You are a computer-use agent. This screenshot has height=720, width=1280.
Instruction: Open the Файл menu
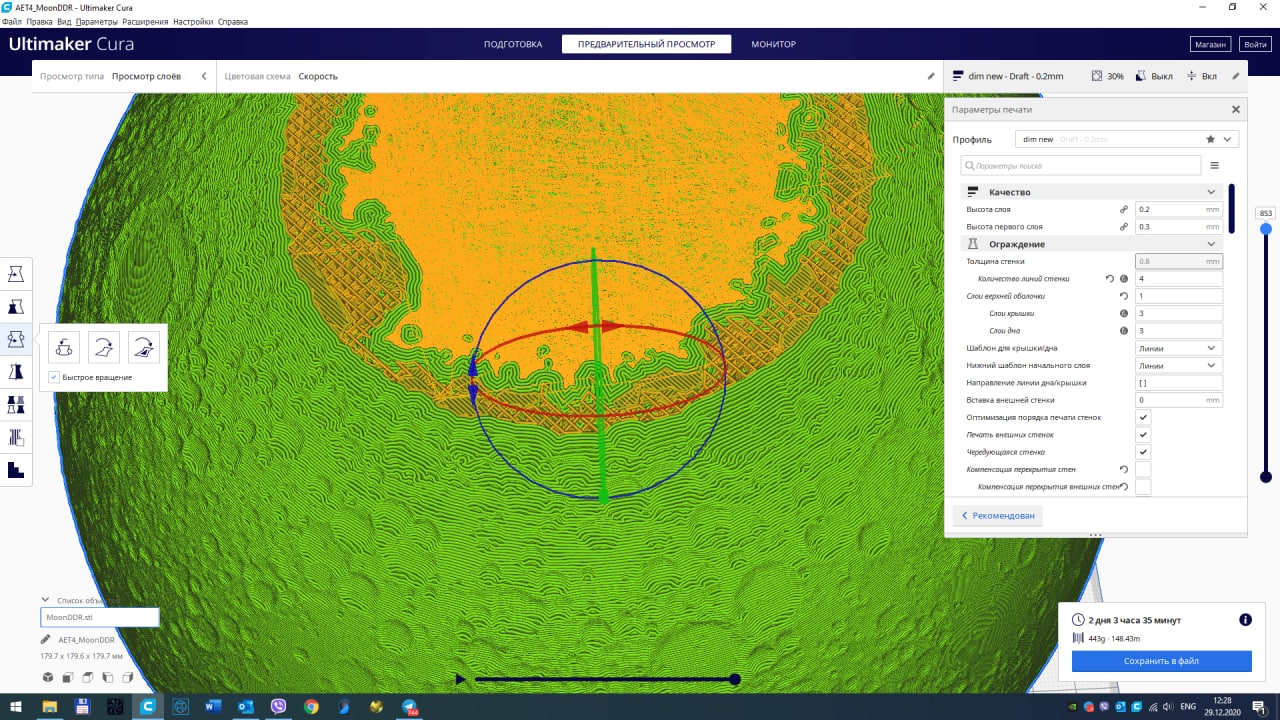12,21
